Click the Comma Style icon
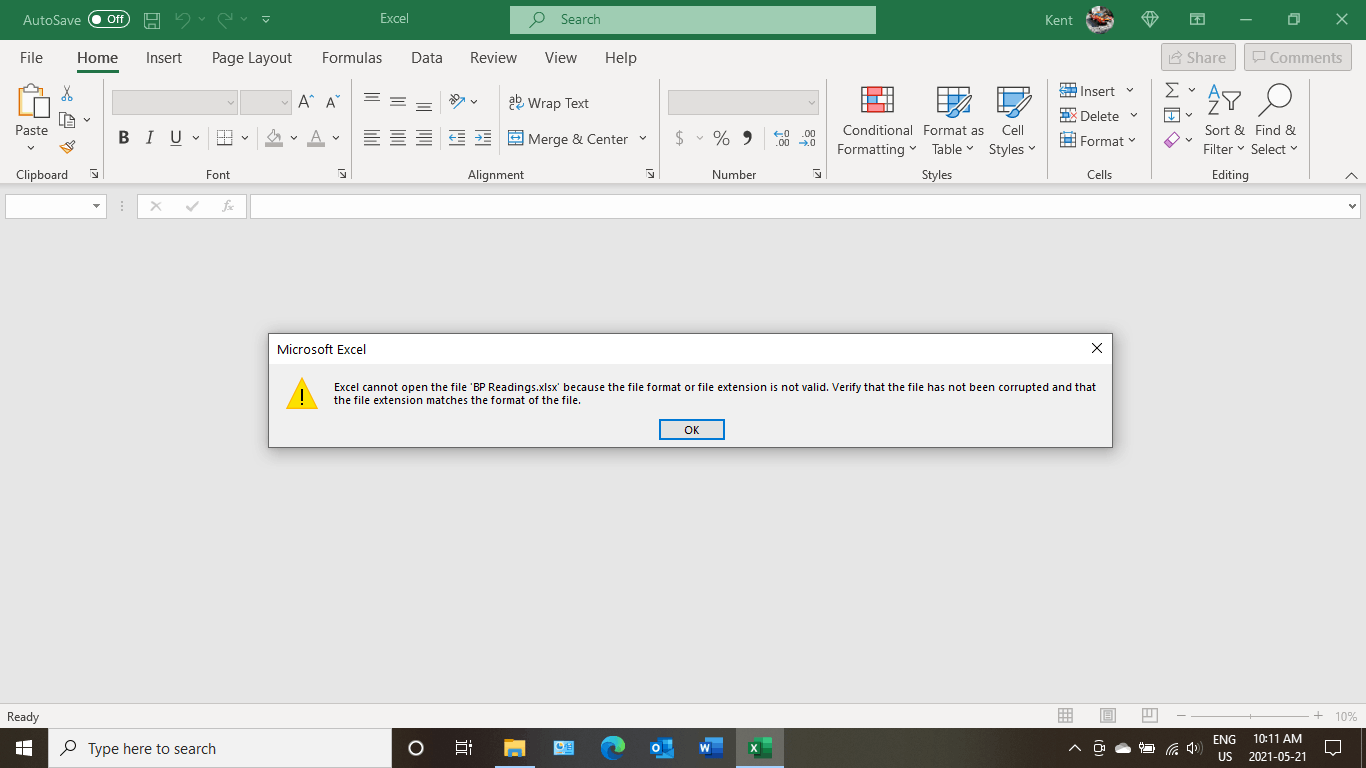Viewport: 1366px width, 768px height. click(747, 138)
